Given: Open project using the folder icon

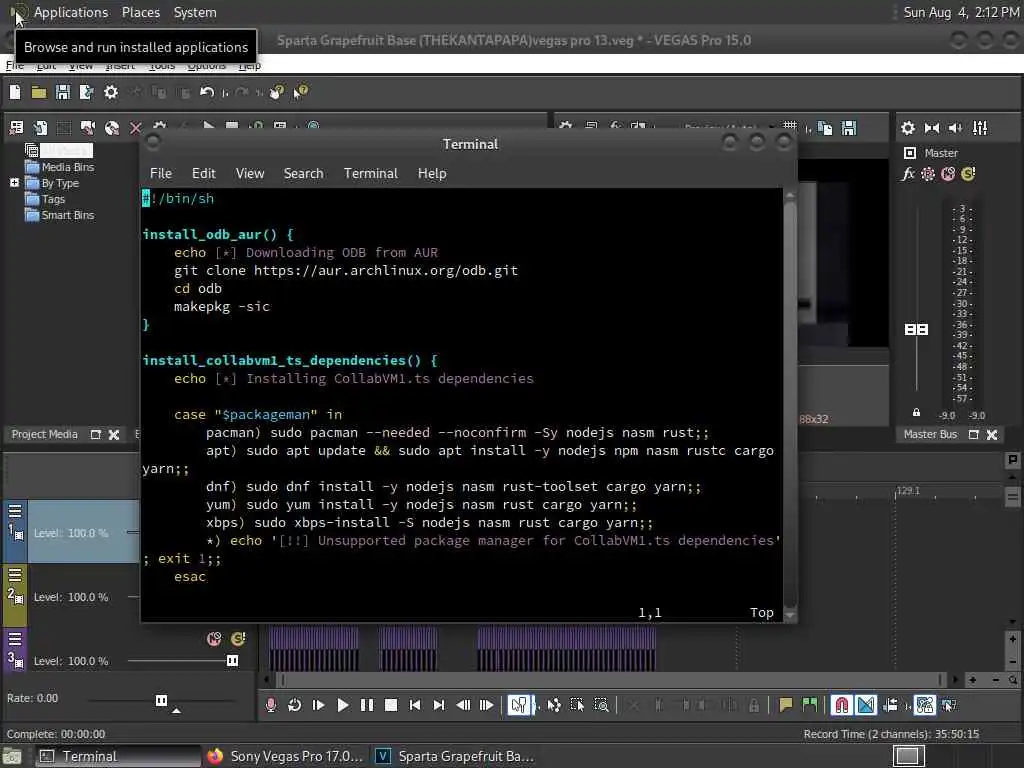Looking at the screenshot, I should coord(39,92).
